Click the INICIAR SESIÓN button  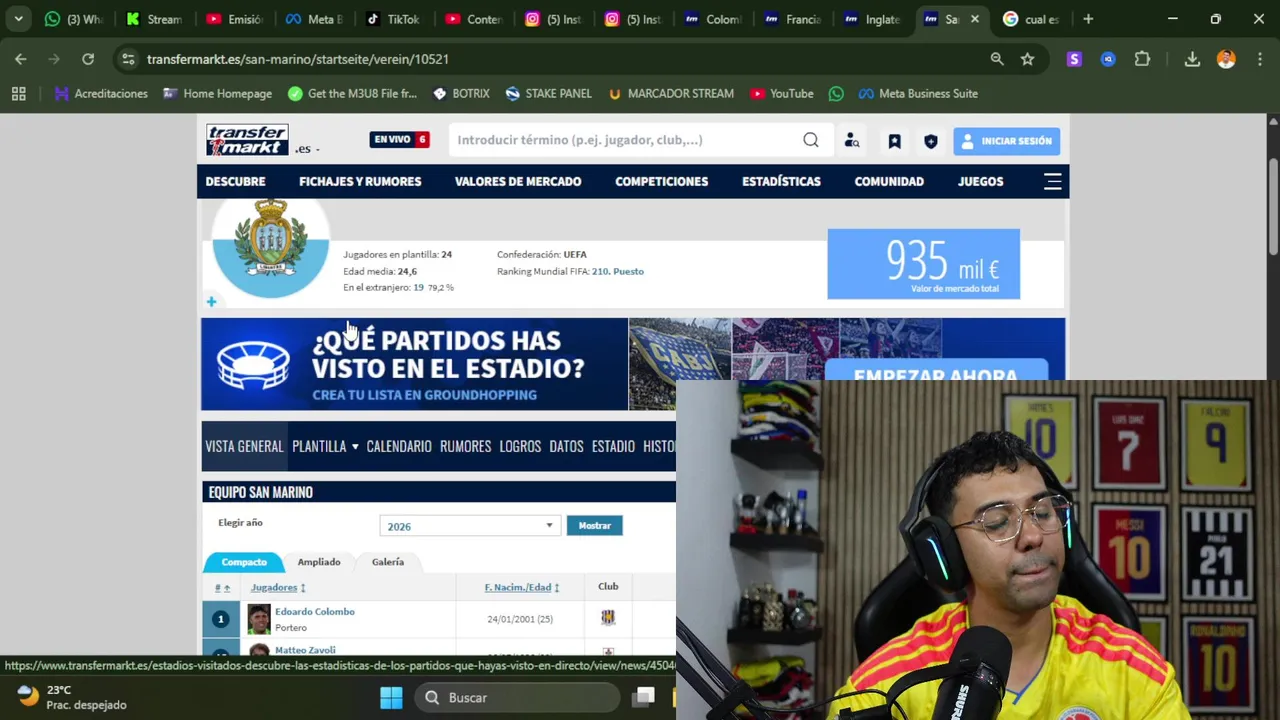[1006, 141]
